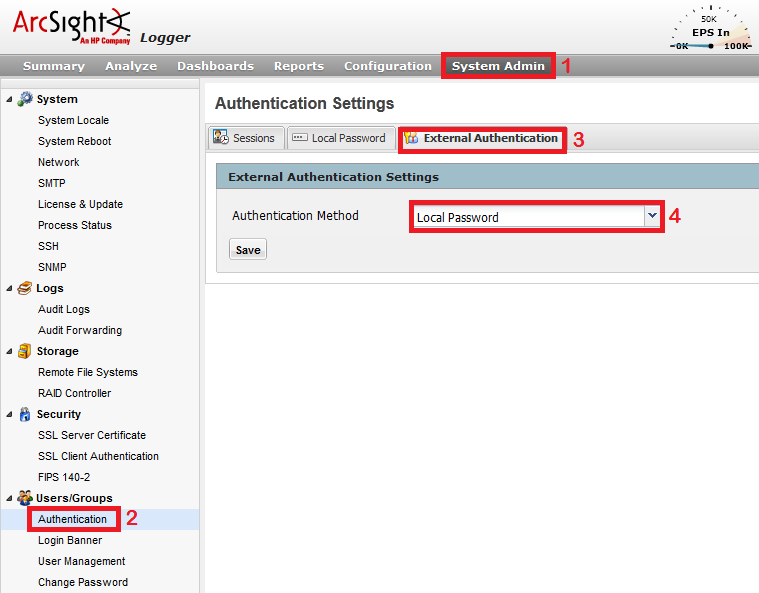
Task: Open the Configuration menu
Action: [388, 66]
